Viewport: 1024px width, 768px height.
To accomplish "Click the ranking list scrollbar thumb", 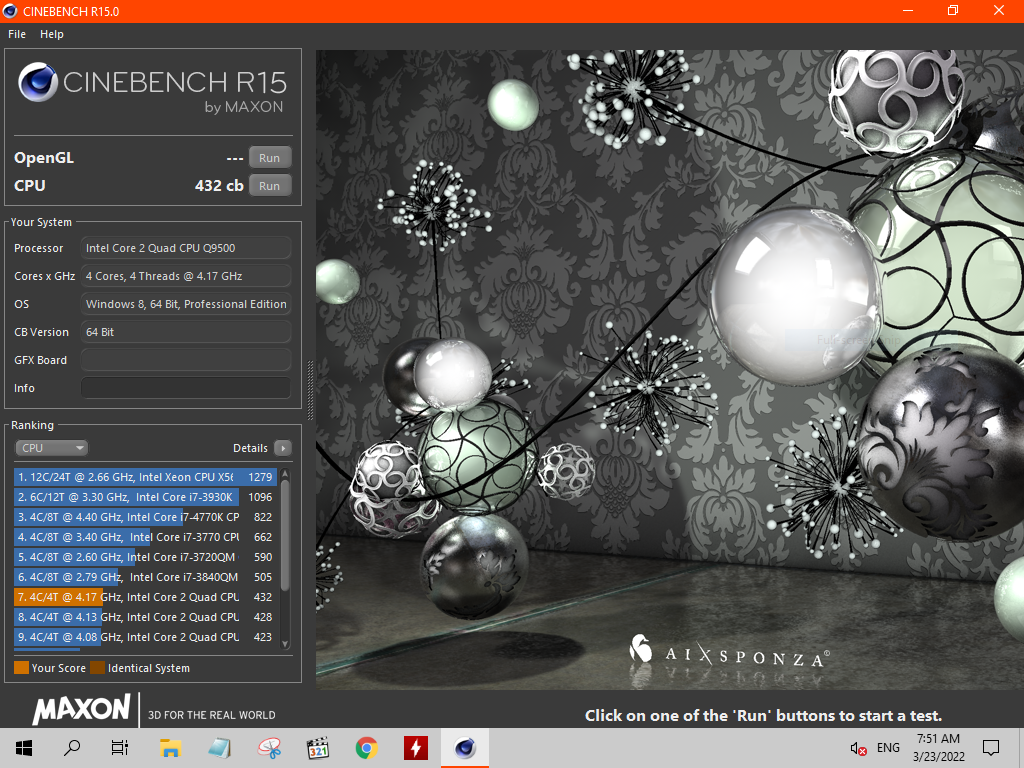I will click(x=285, y=536).
